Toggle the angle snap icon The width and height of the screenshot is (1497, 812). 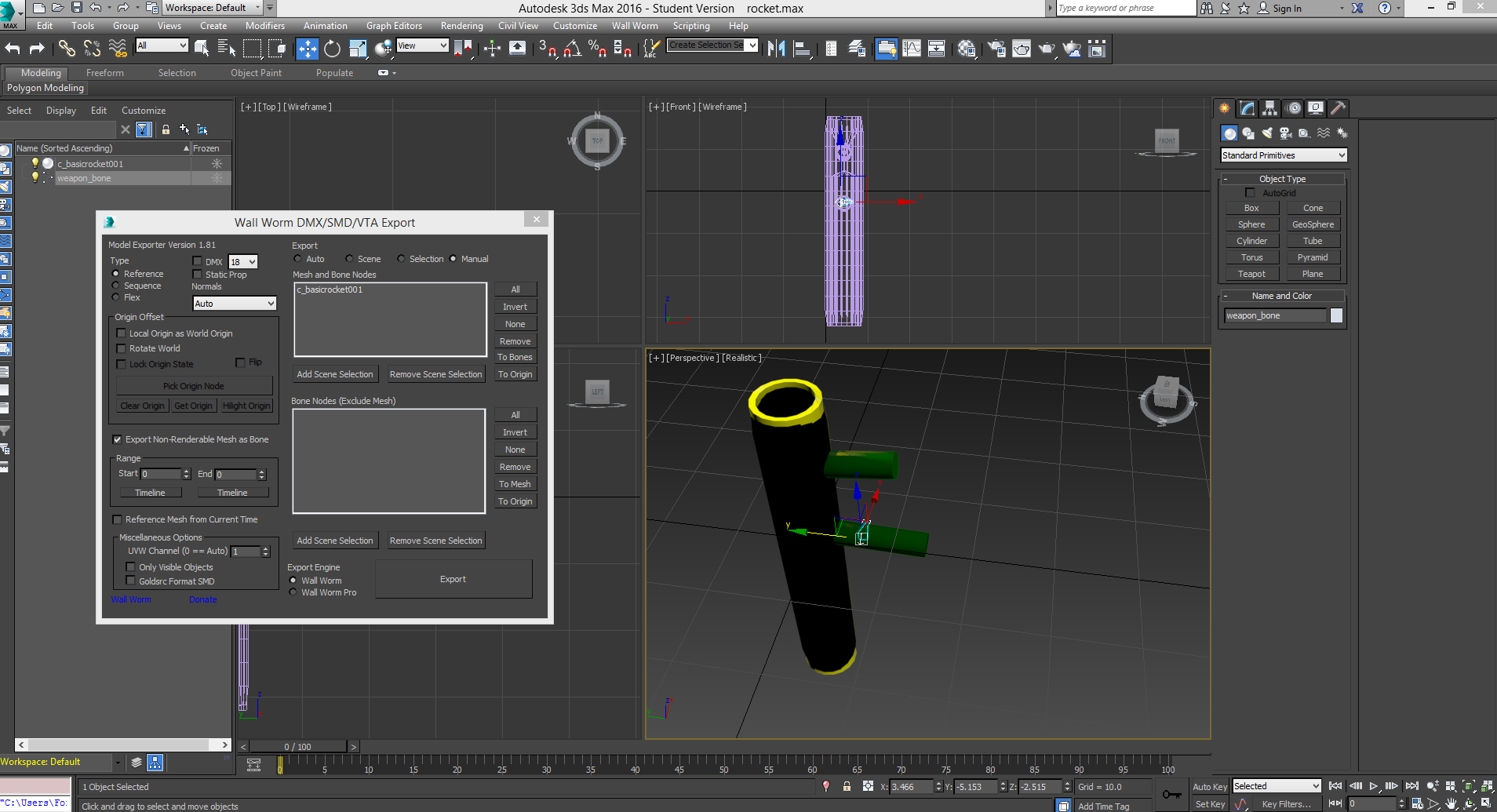tap(572, 49)
